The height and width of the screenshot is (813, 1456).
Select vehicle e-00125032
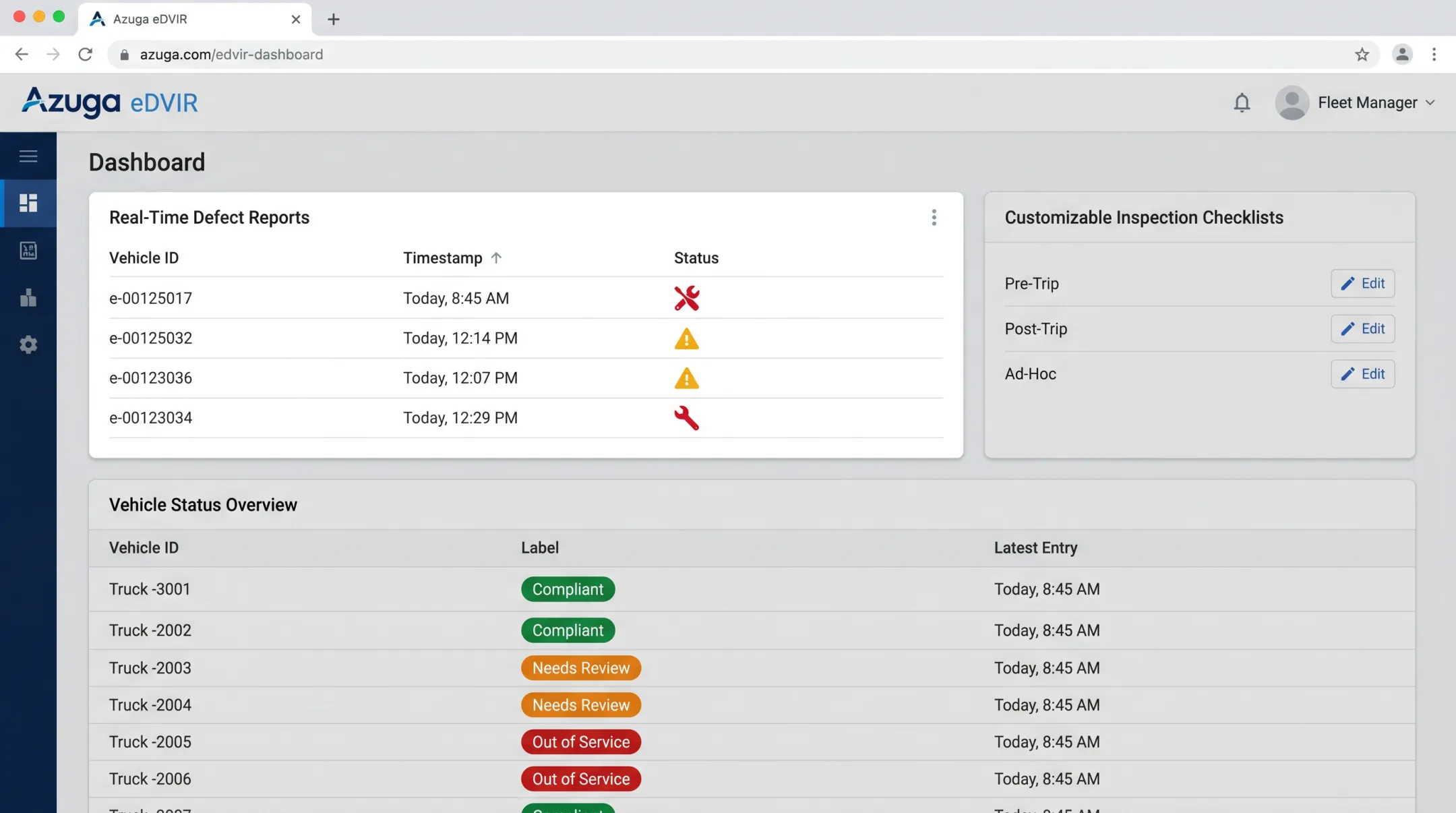[150, 338]
